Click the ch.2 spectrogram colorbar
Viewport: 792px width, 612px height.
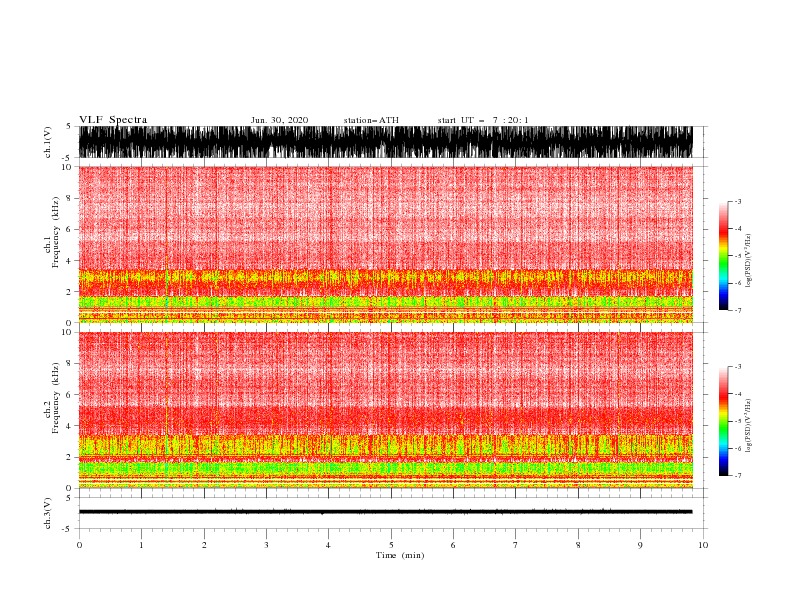point(723,421)
